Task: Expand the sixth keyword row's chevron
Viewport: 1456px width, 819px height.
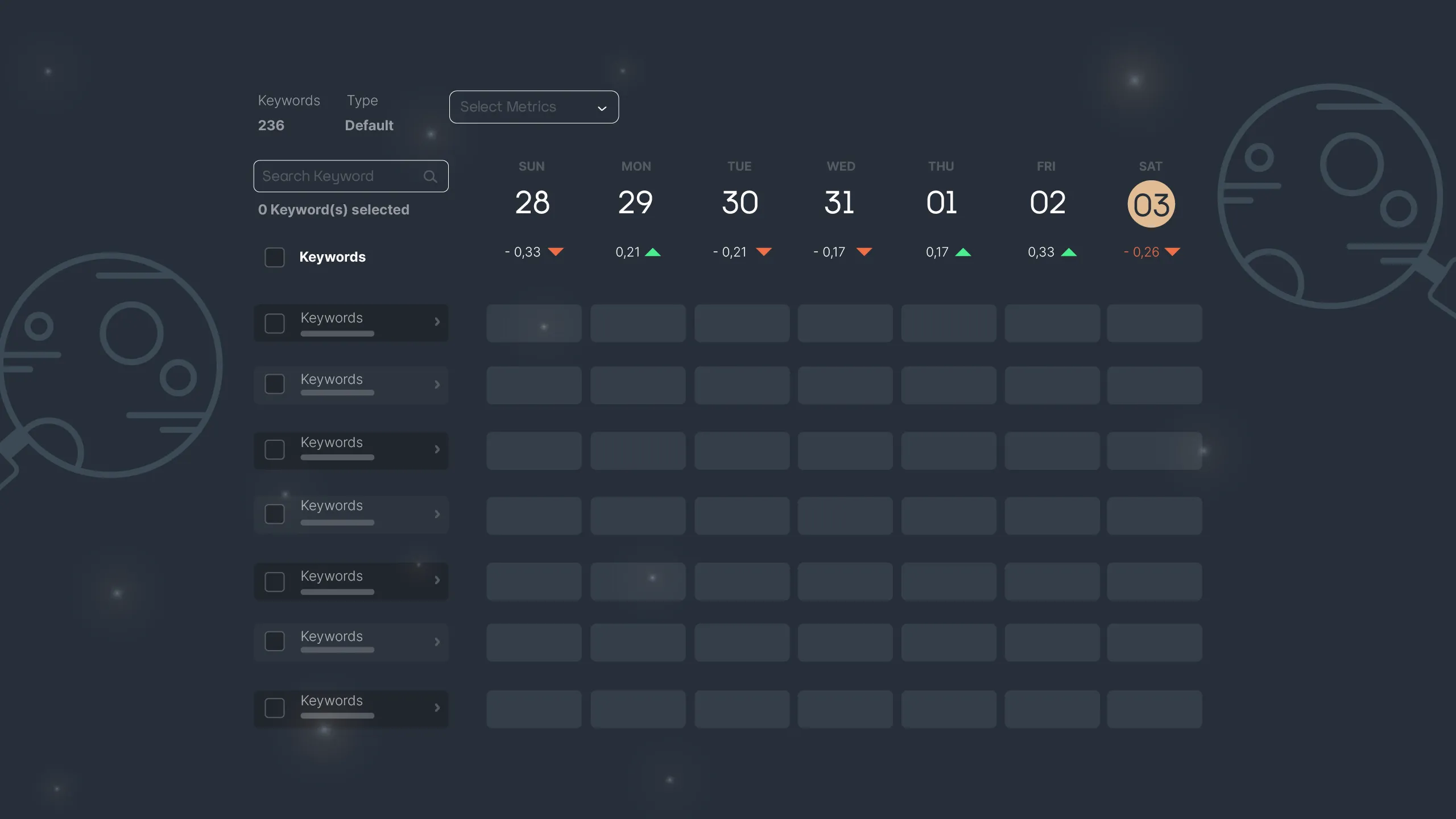Action: pos(437,642)
